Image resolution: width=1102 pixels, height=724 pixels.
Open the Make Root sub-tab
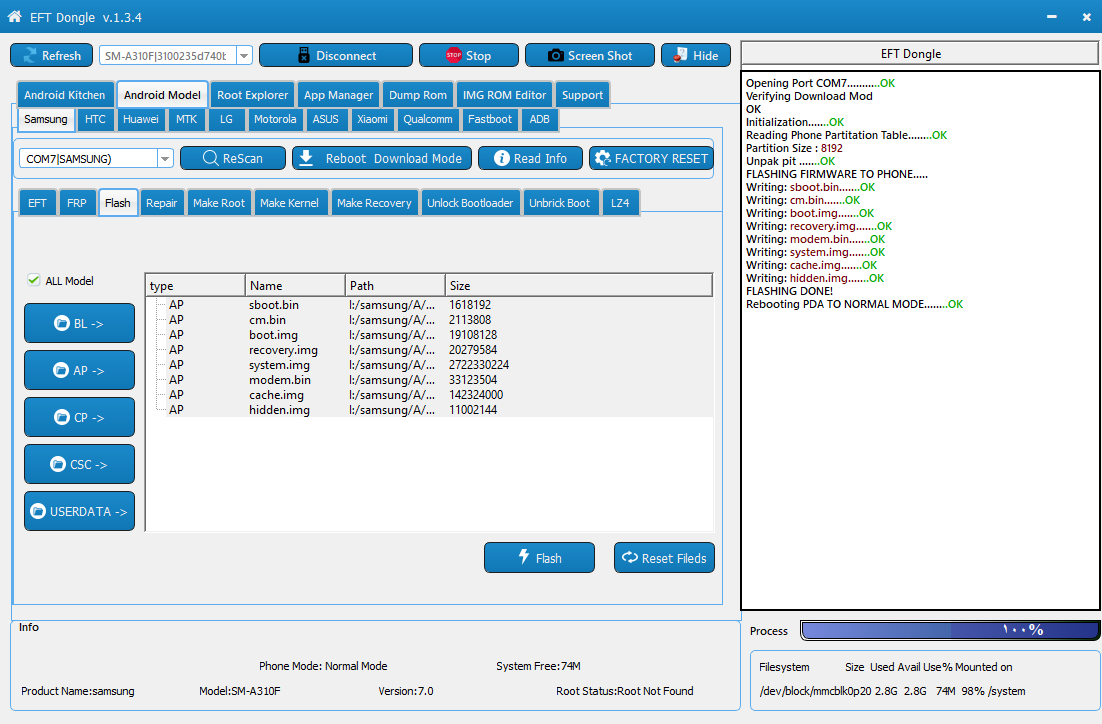(219, 203)
